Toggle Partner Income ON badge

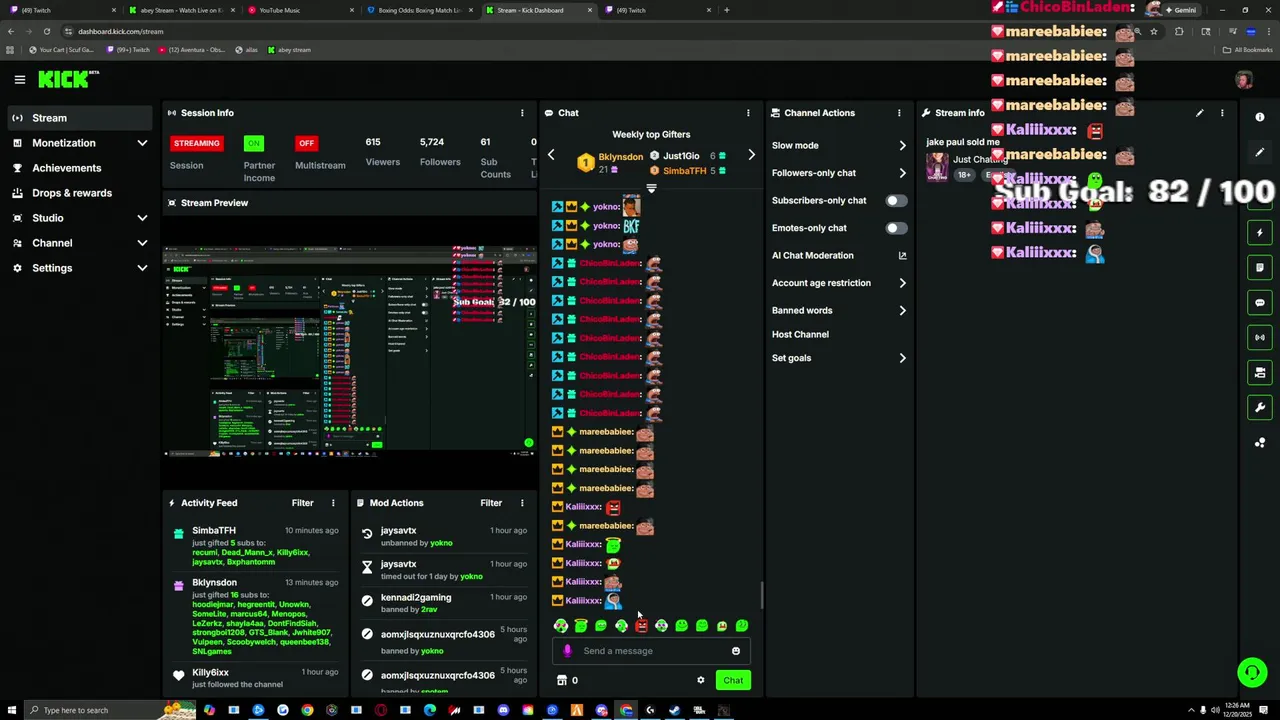point(254,143)
